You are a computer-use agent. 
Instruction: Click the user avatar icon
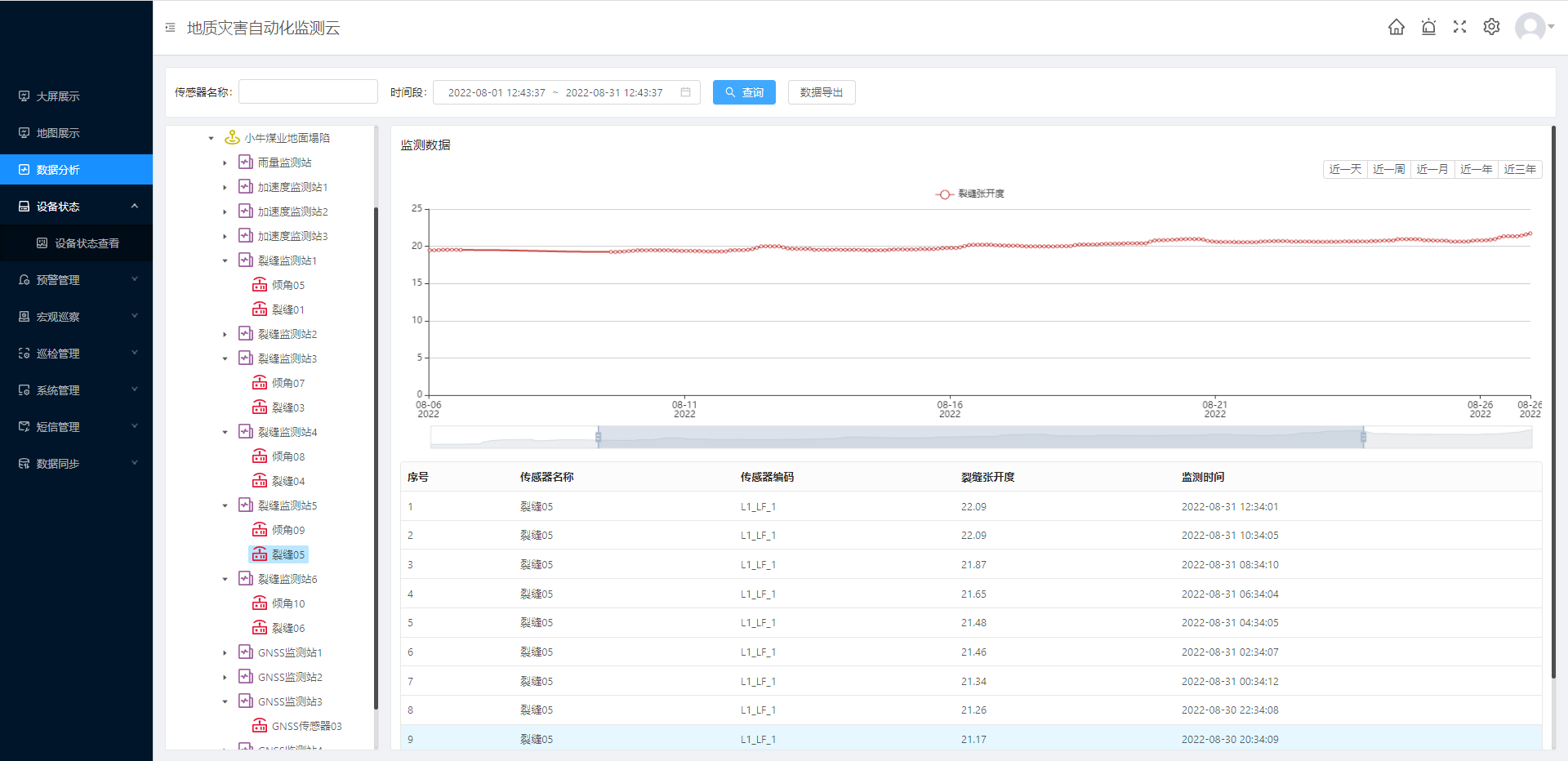point(1530,27)
